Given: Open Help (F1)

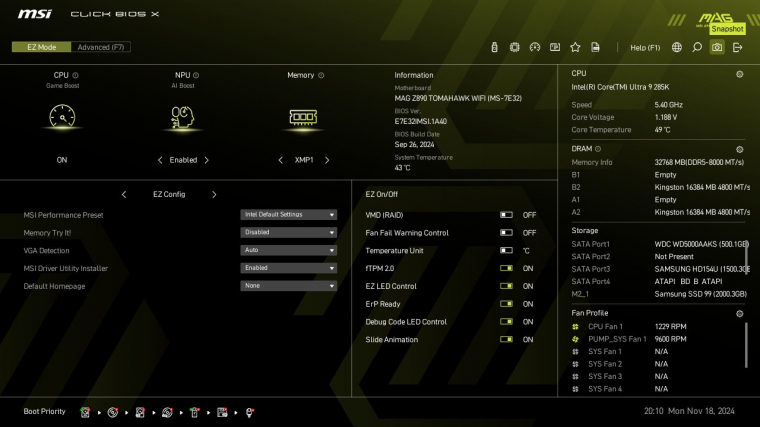Looking at the screenshot, I should (645, 47).
